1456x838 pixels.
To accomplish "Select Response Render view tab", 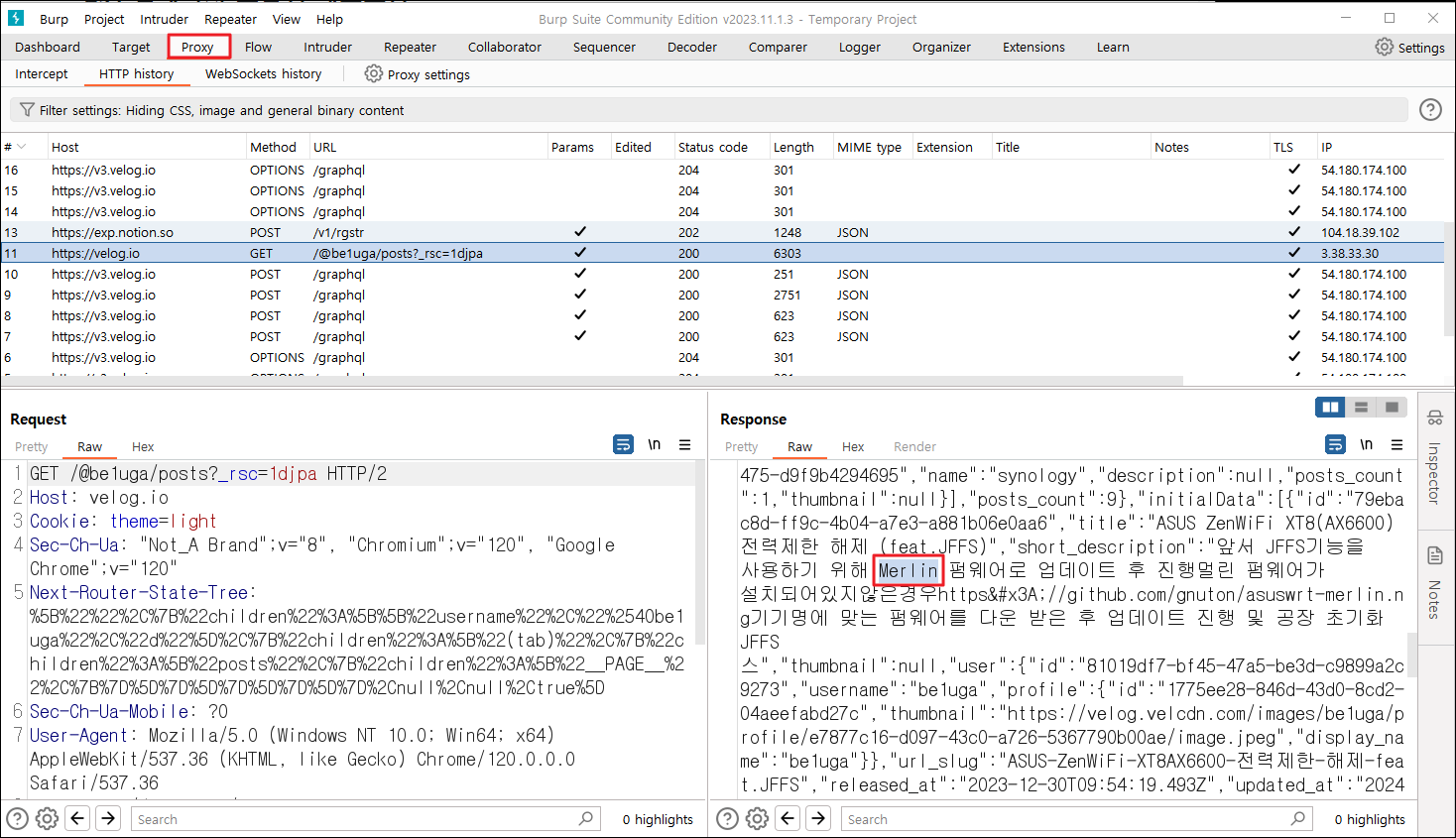I will [914, 446].
